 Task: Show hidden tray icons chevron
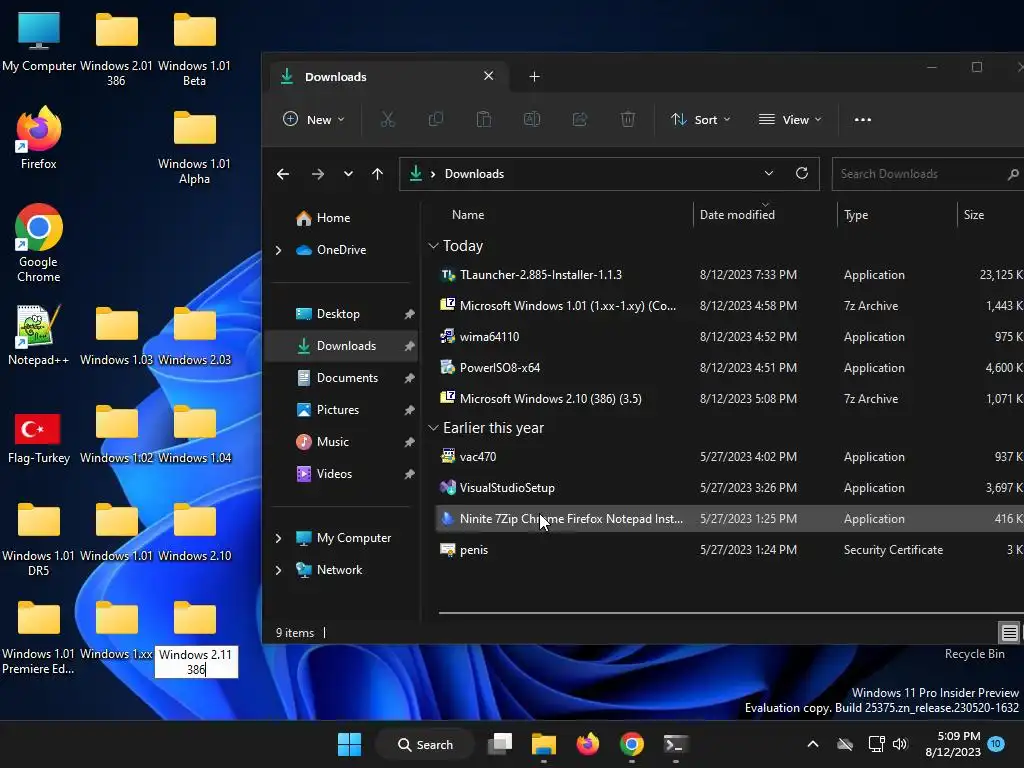[x=813, y=744]
